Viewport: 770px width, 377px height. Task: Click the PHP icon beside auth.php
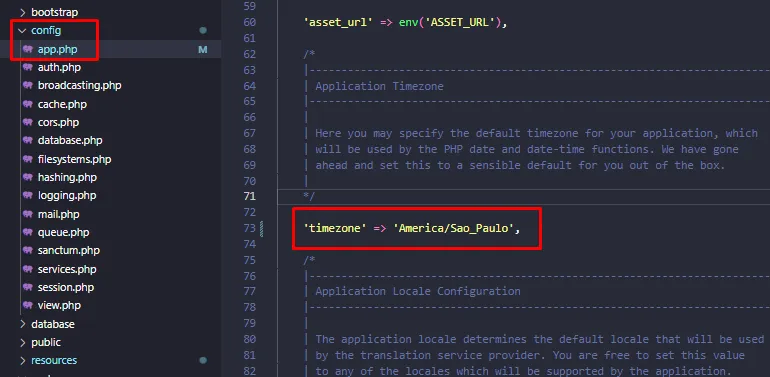[x=28, y=67]
